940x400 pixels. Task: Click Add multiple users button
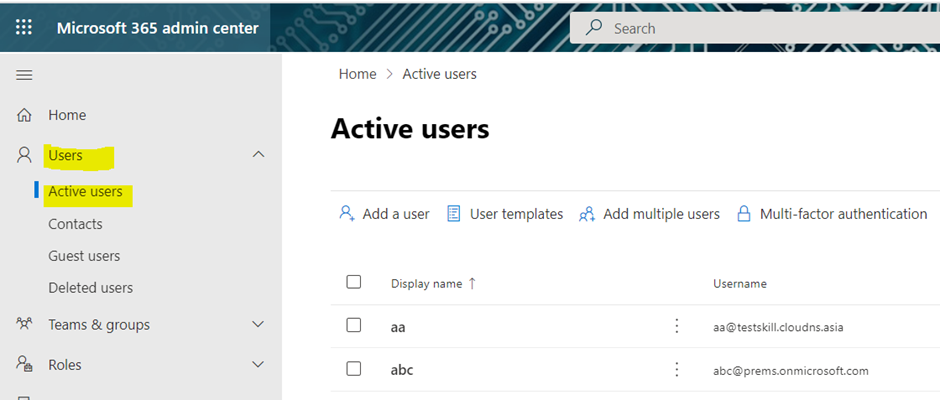649,214
